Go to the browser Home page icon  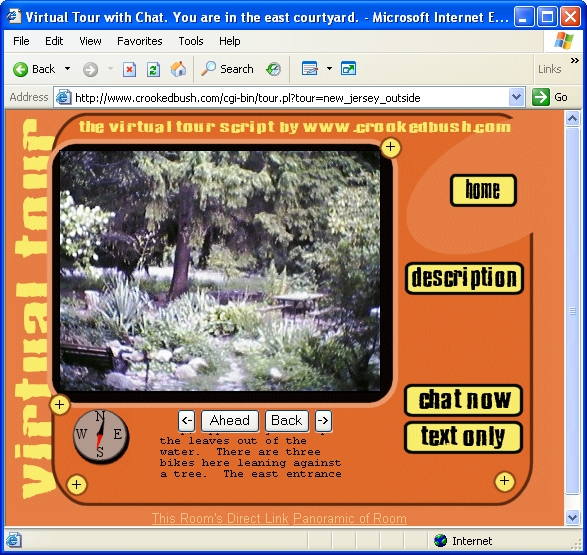[178, 69]
